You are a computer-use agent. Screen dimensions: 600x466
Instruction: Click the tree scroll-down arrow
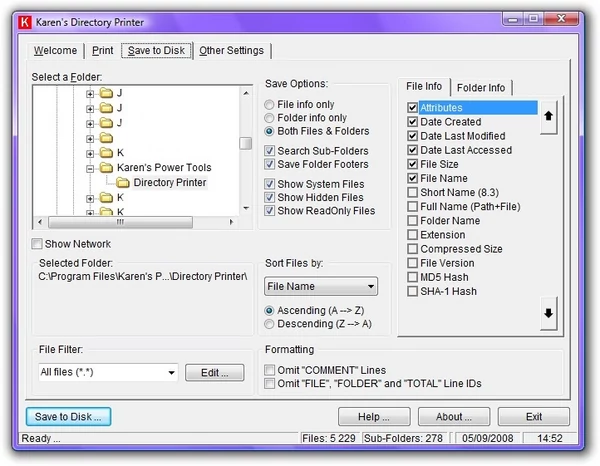pyautogui.click(x=246, y=209)
